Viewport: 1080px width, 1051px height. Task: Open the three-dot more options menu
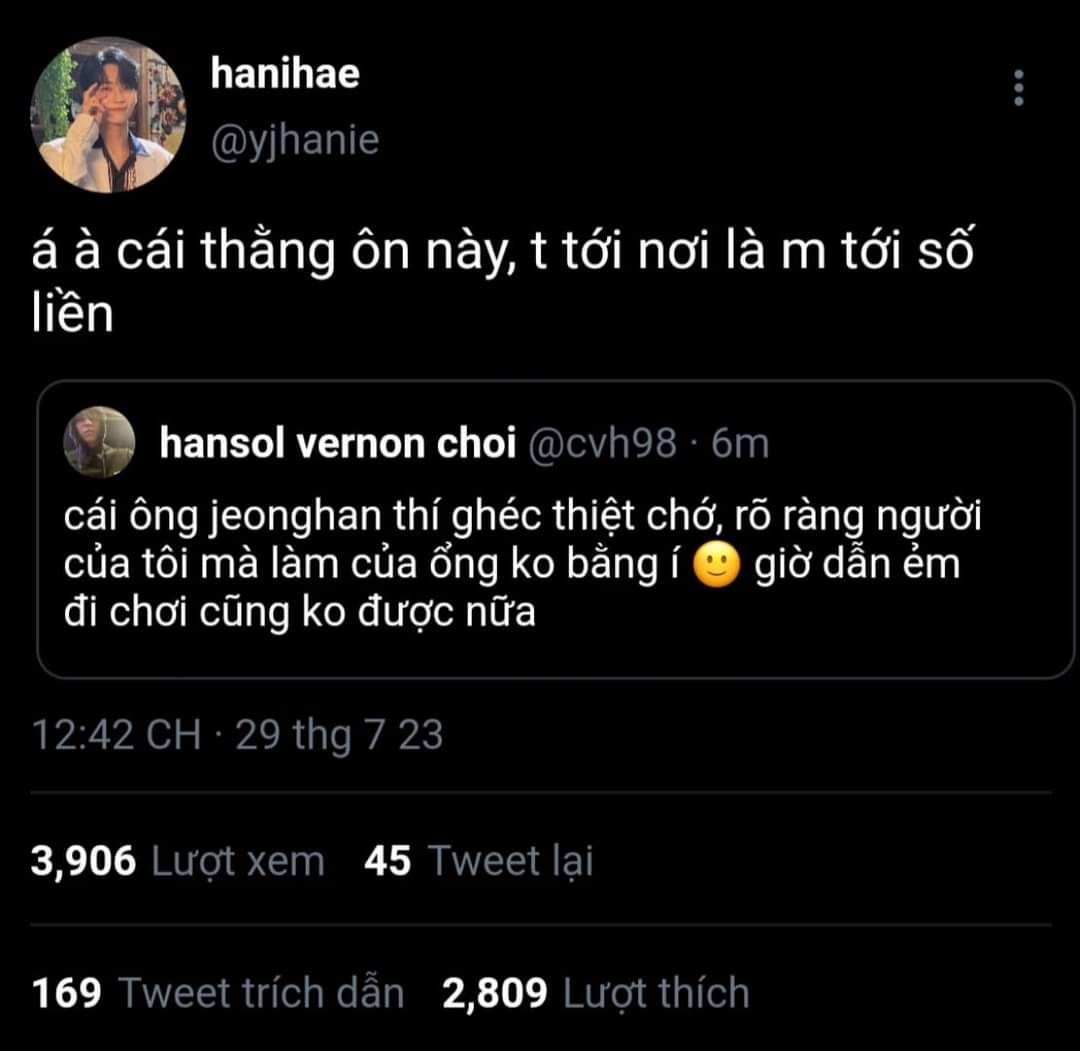pyautogui.click(x=1019, y=87)
